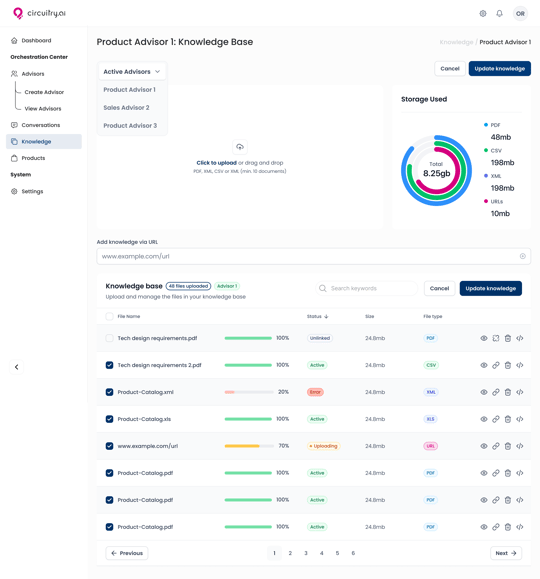Open the notifications bell
Image resolution: width=540 pixels, height=579 pixels.
[499, 14]
